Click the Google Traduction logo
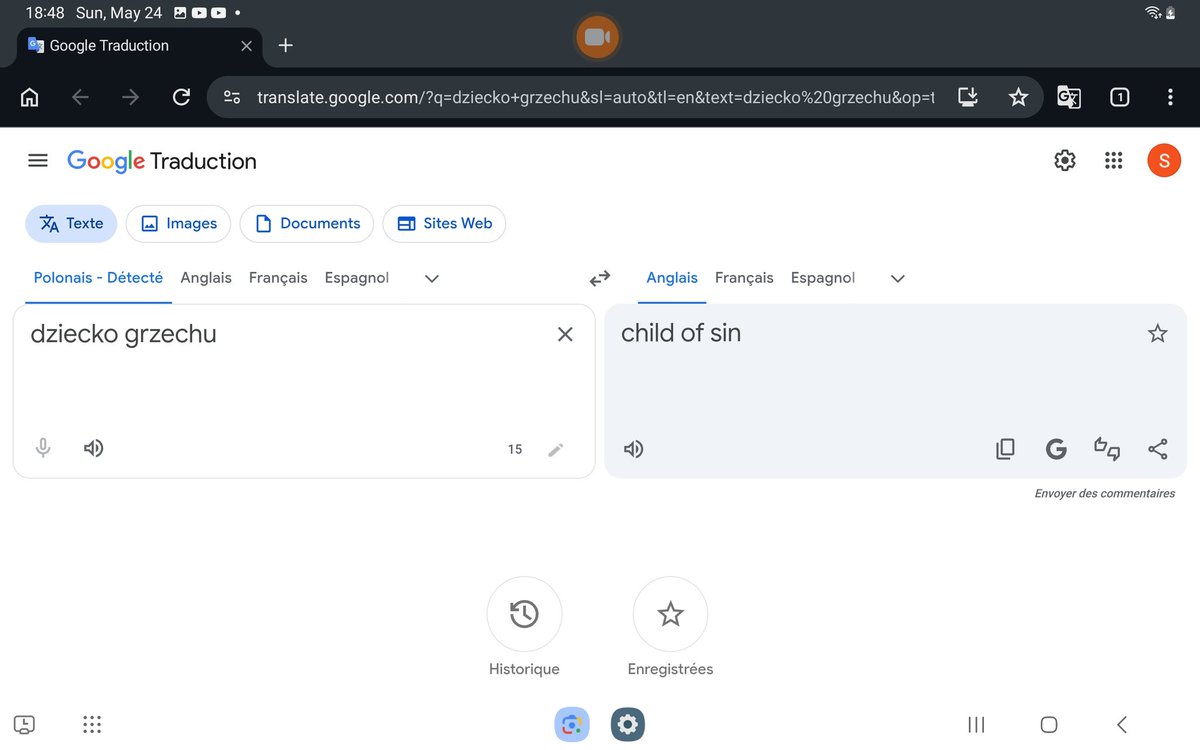Viewport: 1200px width, 750px height. tap(162, 161)
